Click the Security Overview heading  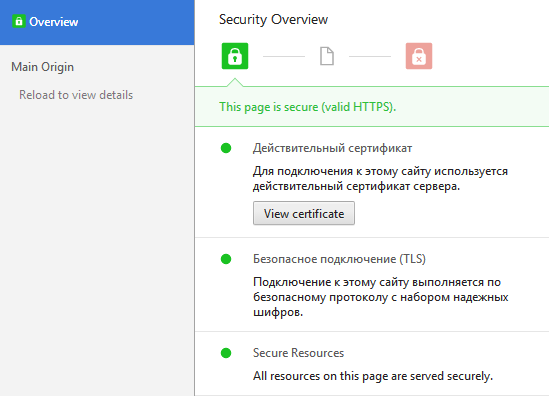click(x=273, y=19)
